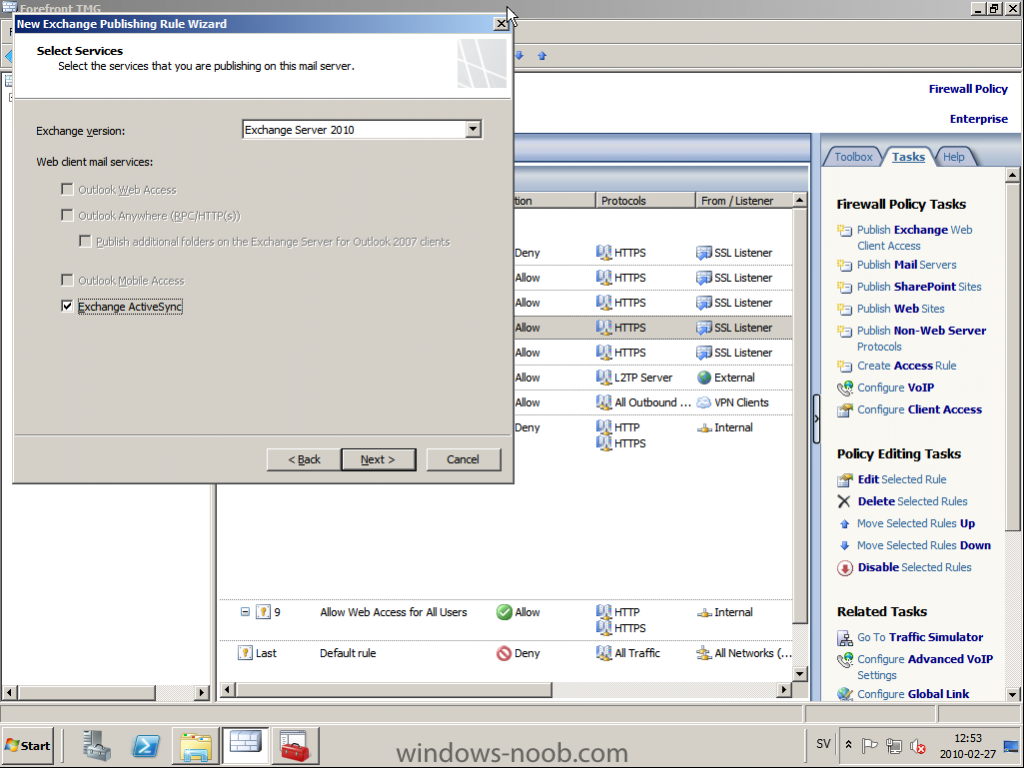Select the All Outbound VPN Clients row
This screenshot has width=1024, height=768.
point(652,402)
